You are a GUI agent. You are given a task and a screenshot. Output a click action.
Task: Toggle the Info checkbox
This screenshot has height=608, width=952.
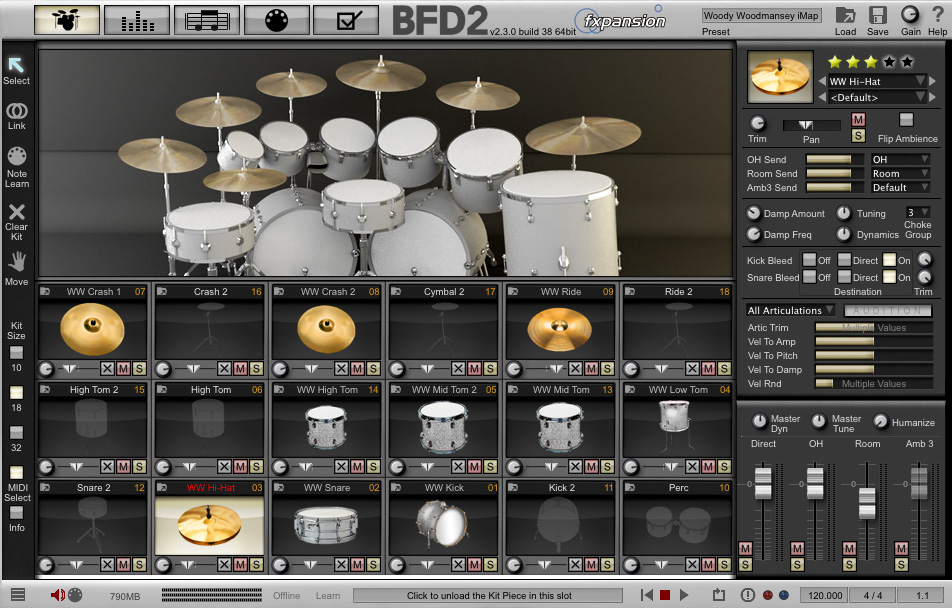coord(16,513)
